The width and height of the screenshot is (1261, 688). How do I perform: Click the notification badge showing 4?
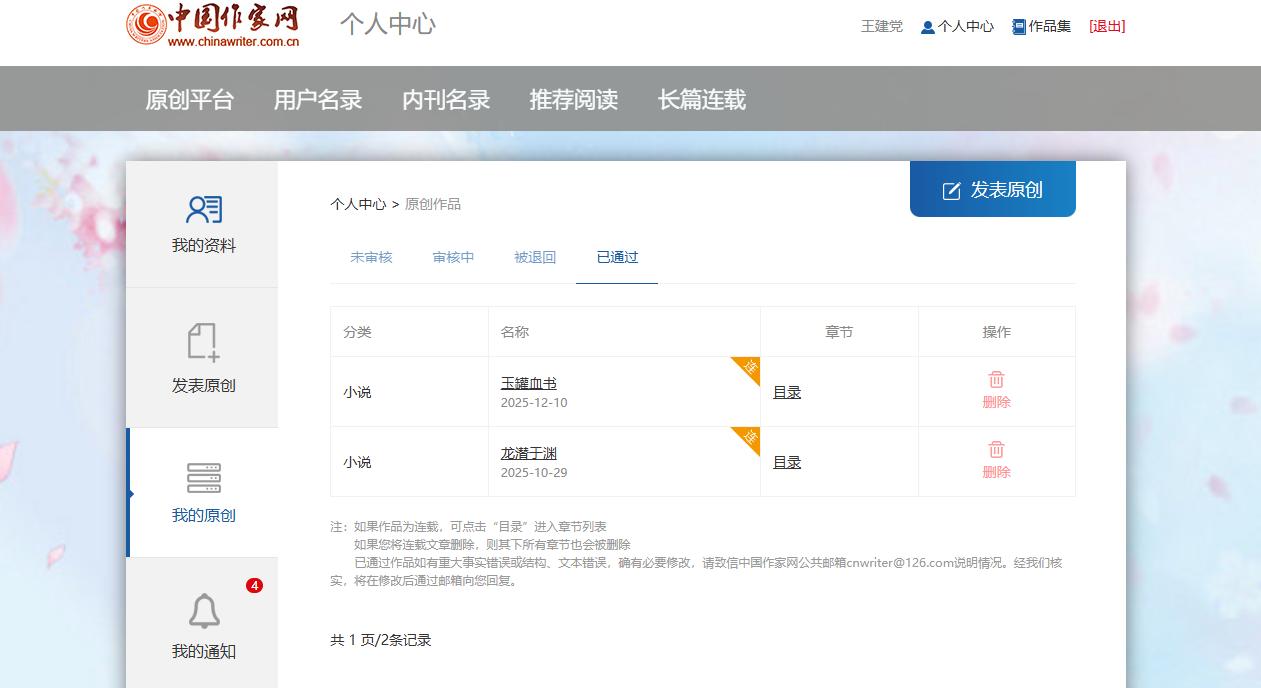[254, 585]
